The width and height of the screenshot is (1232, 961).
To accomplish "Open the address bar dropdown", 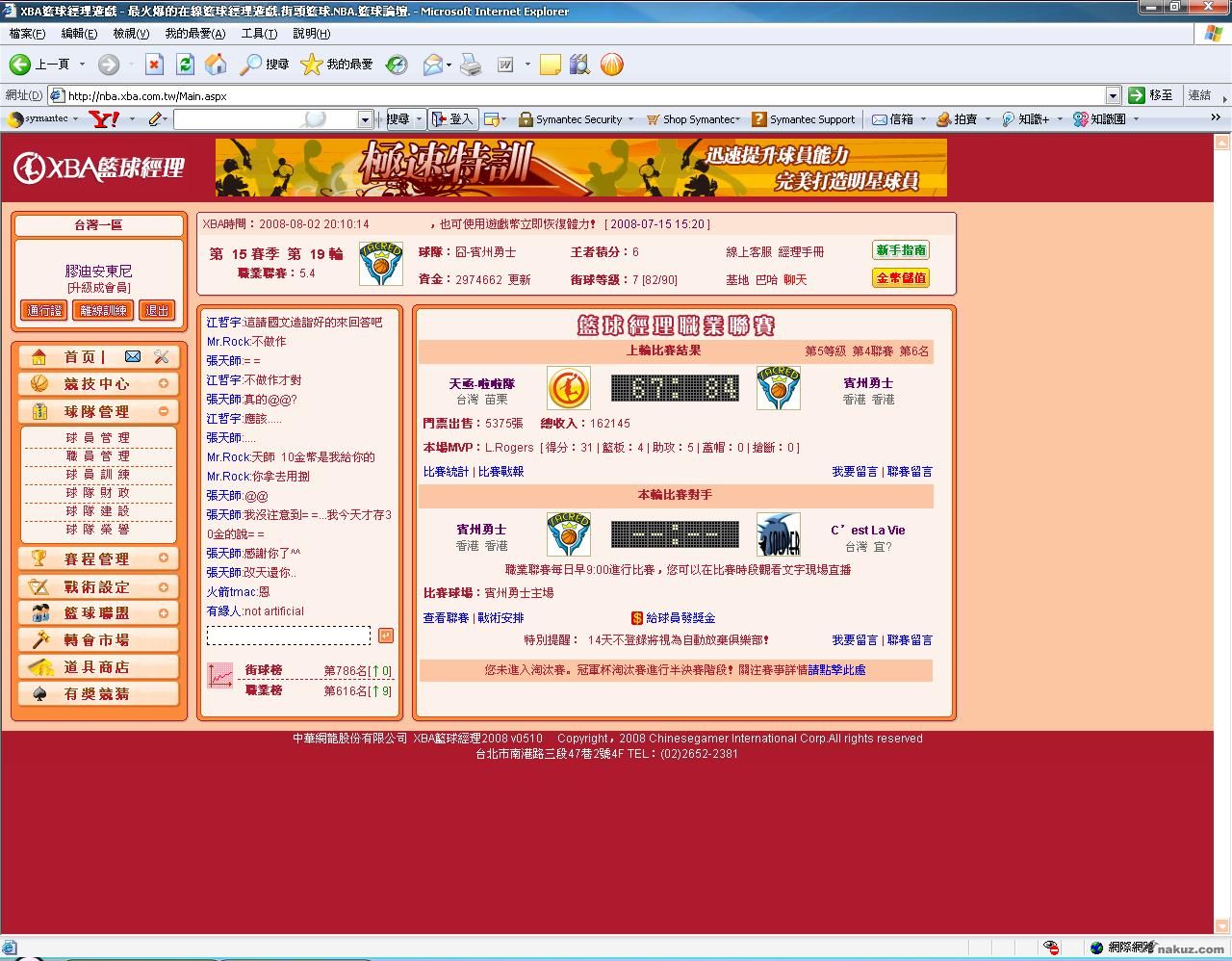I will click(1113, 95).
